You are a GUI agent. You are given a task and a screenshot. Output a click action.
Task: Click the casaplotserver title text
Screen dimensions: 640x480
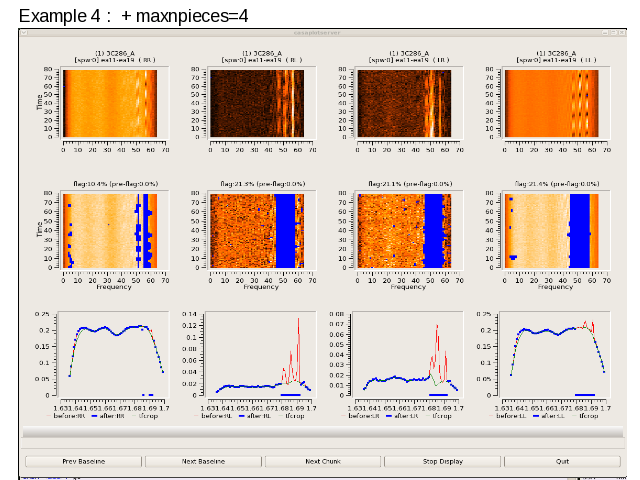coord(317,33)
